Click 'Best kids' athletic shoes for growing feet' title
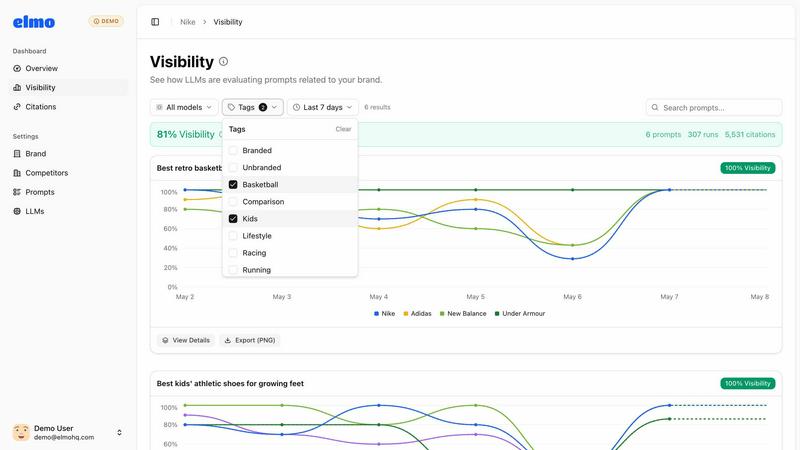 (x=230, y=383)
